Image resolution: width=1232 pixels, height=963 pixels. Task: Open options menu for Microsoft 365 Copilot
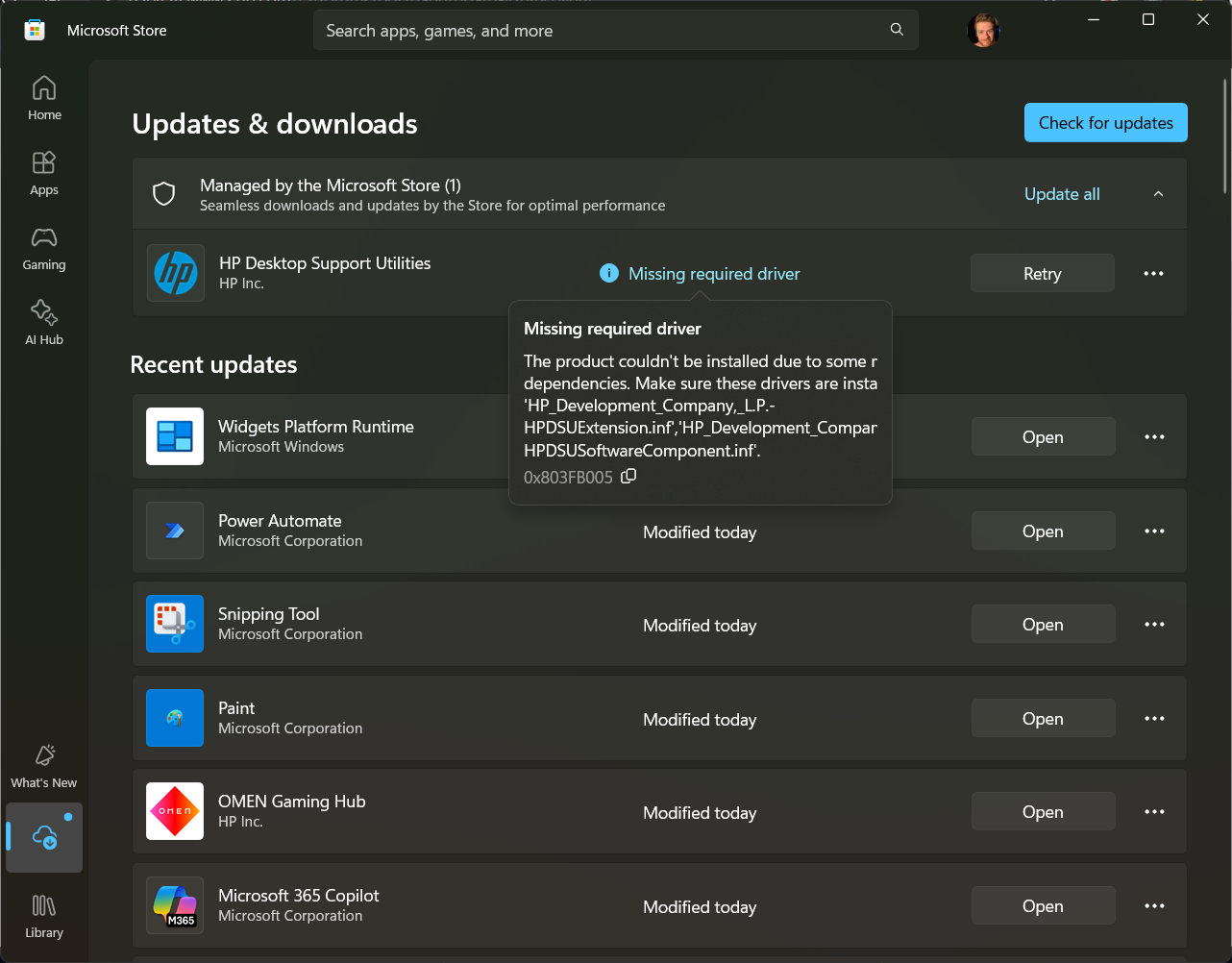pos(1152,904)
